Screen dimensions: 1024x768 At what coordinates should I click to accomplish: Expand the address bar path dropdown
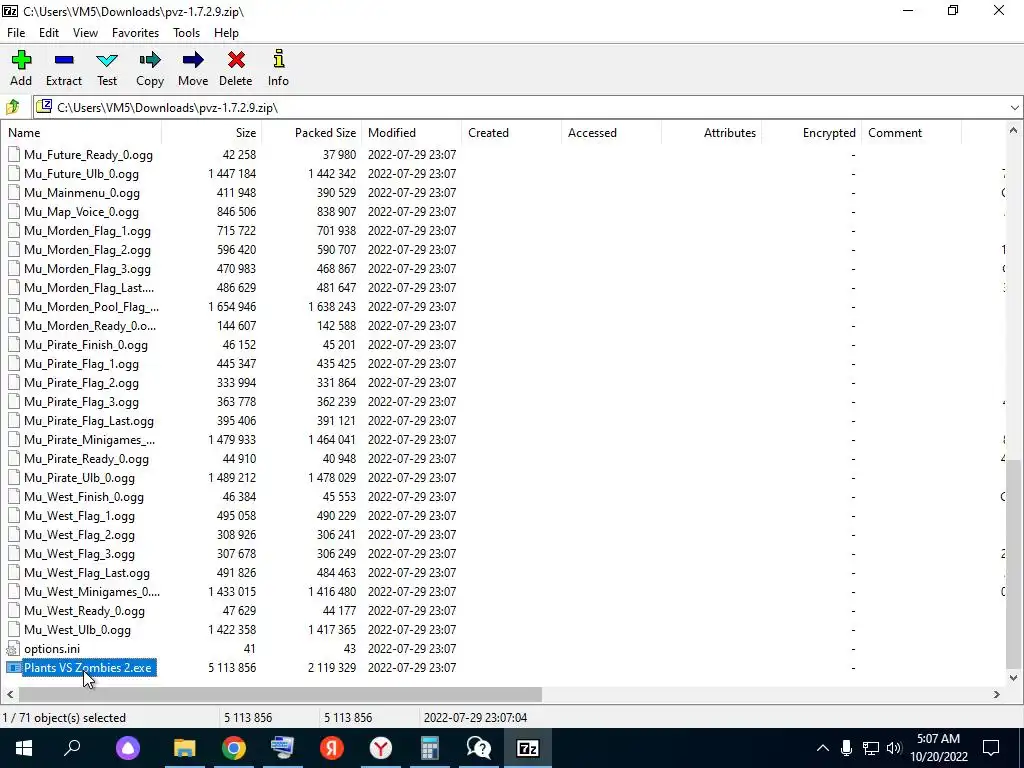[x=1014, y=108]
